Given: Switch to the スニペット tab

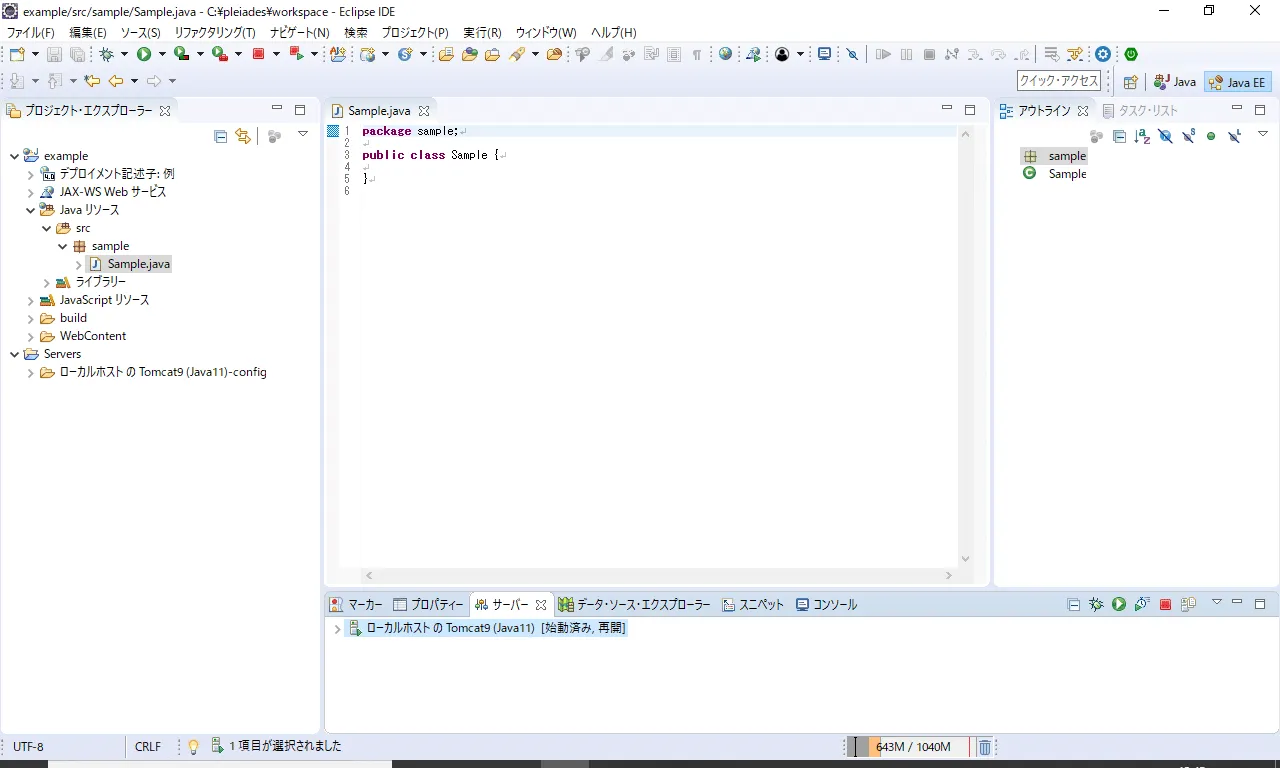Looking at the screenshot, I should (x=753, y=605).
